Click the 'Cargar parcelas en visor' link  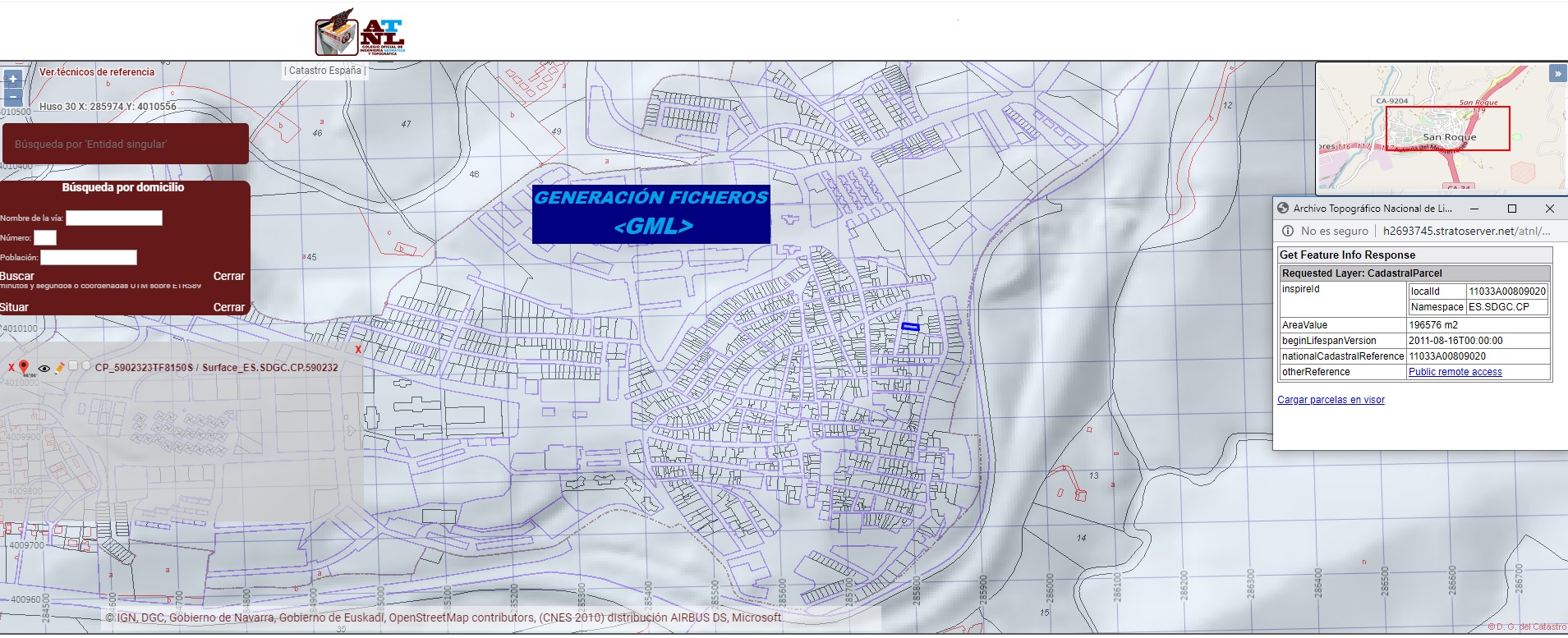click(x=1331, y=400)
